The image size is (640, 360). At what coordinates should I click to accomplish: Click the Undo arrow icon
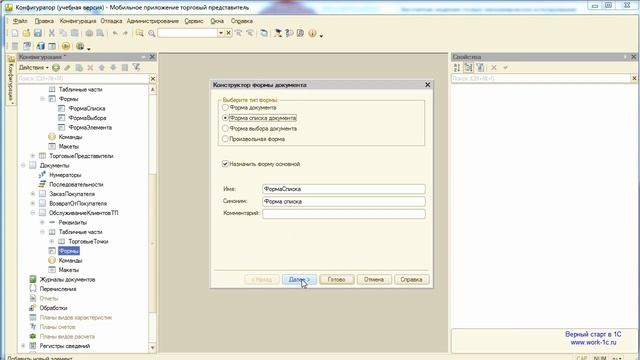tap(115, 33)
